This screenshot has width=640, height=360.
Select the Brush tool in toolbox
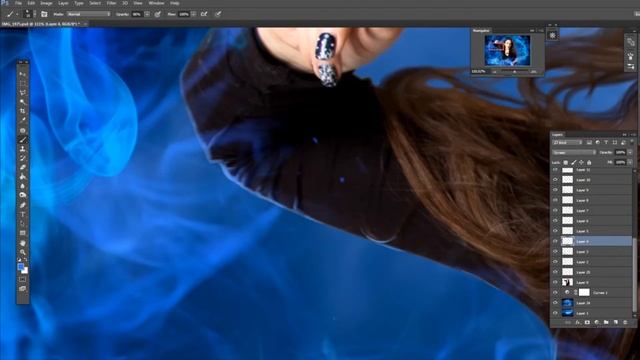pos(22,140)
